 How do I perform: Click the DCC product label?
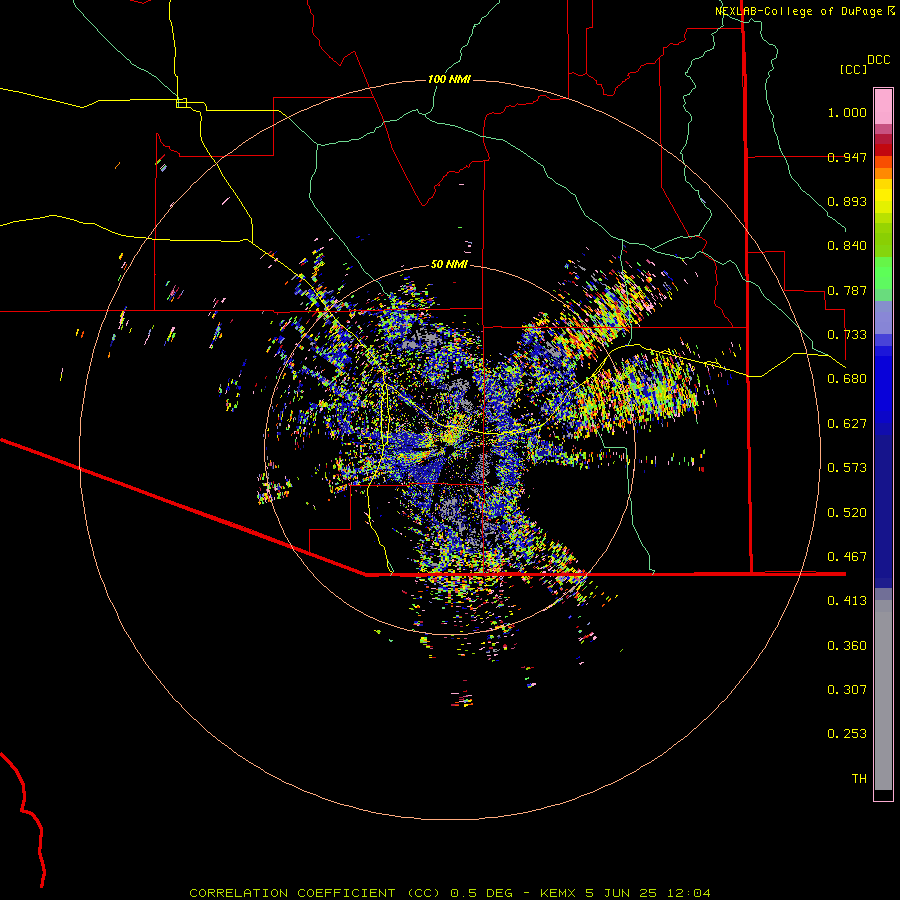[878, 60]
